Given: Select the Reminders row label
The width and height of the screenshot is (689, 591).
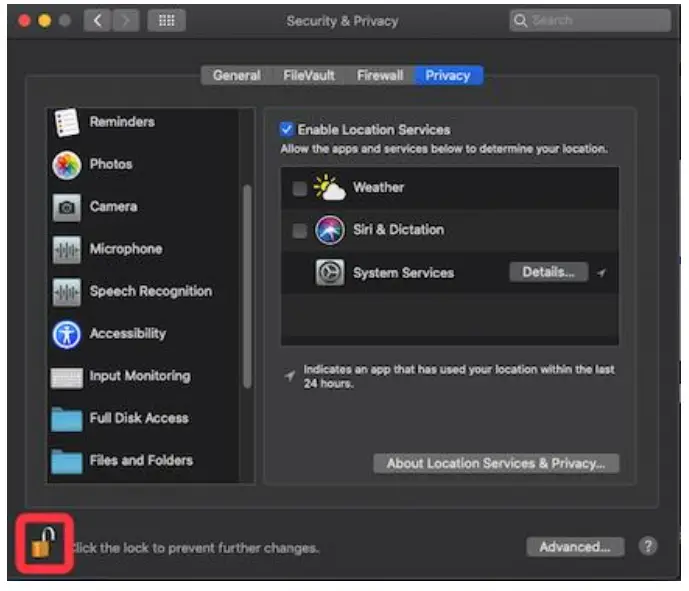Looking at the screenshot, I should coord(122,122).
